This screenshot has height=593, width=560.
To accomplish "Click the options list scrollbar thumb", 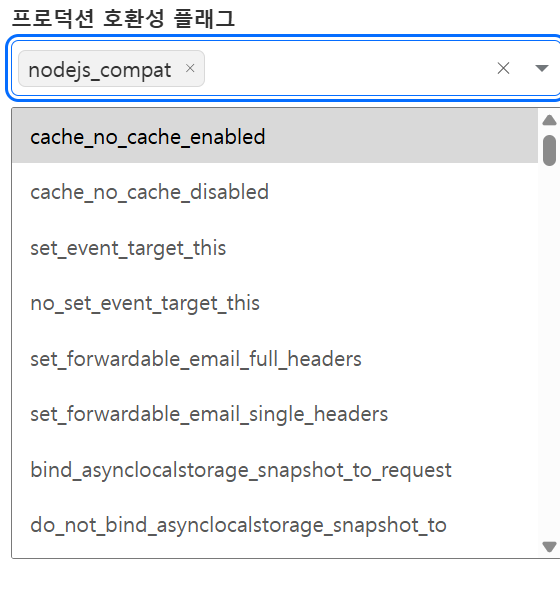I will [549, 151].
